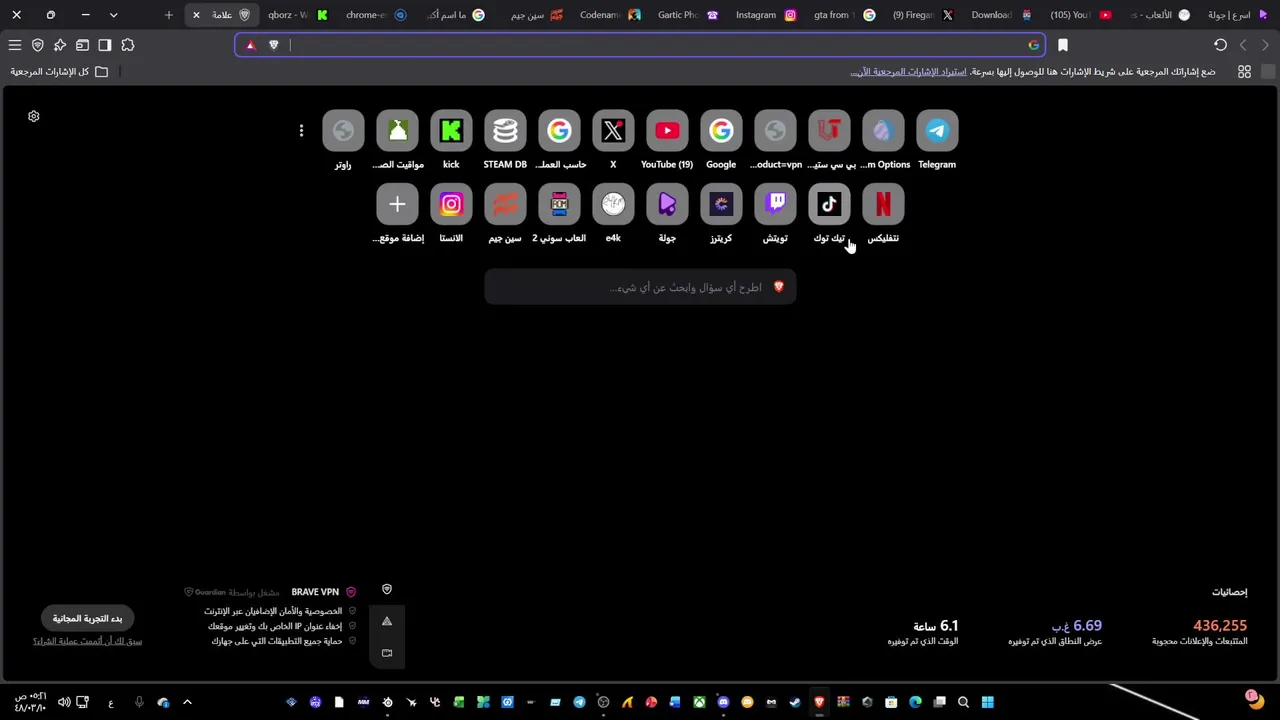Click the Leo AI sparkle toolbar icon

click(x=60, y=45)
